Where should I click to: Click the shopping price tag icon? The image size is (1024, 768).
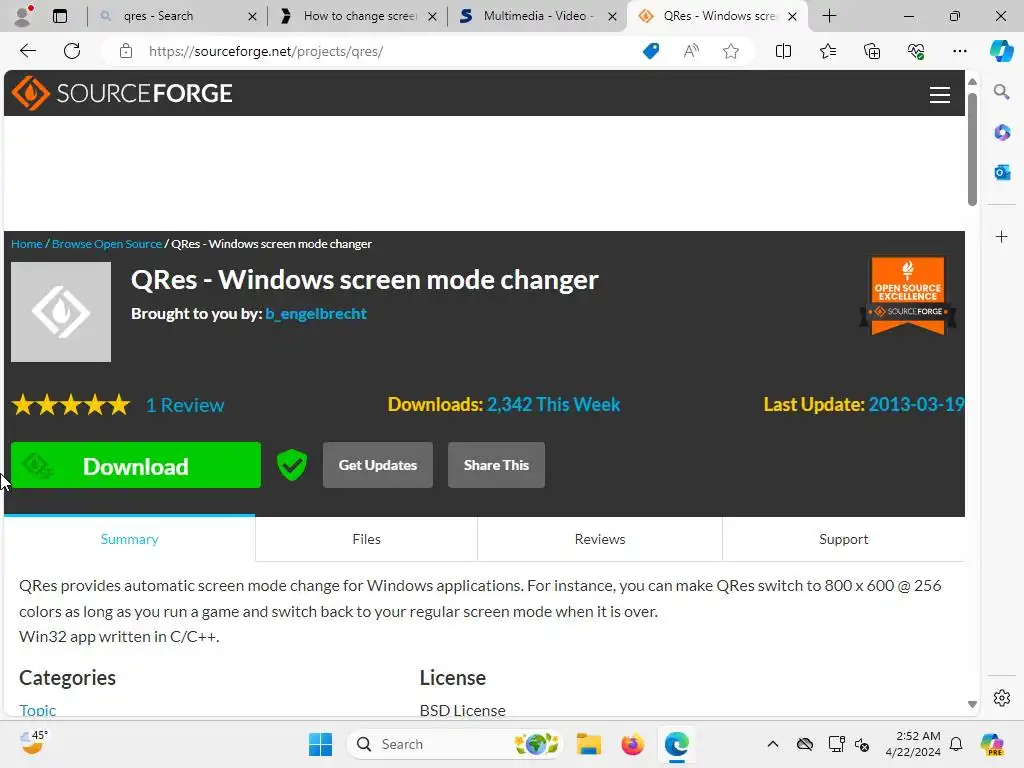click(651, 51)
